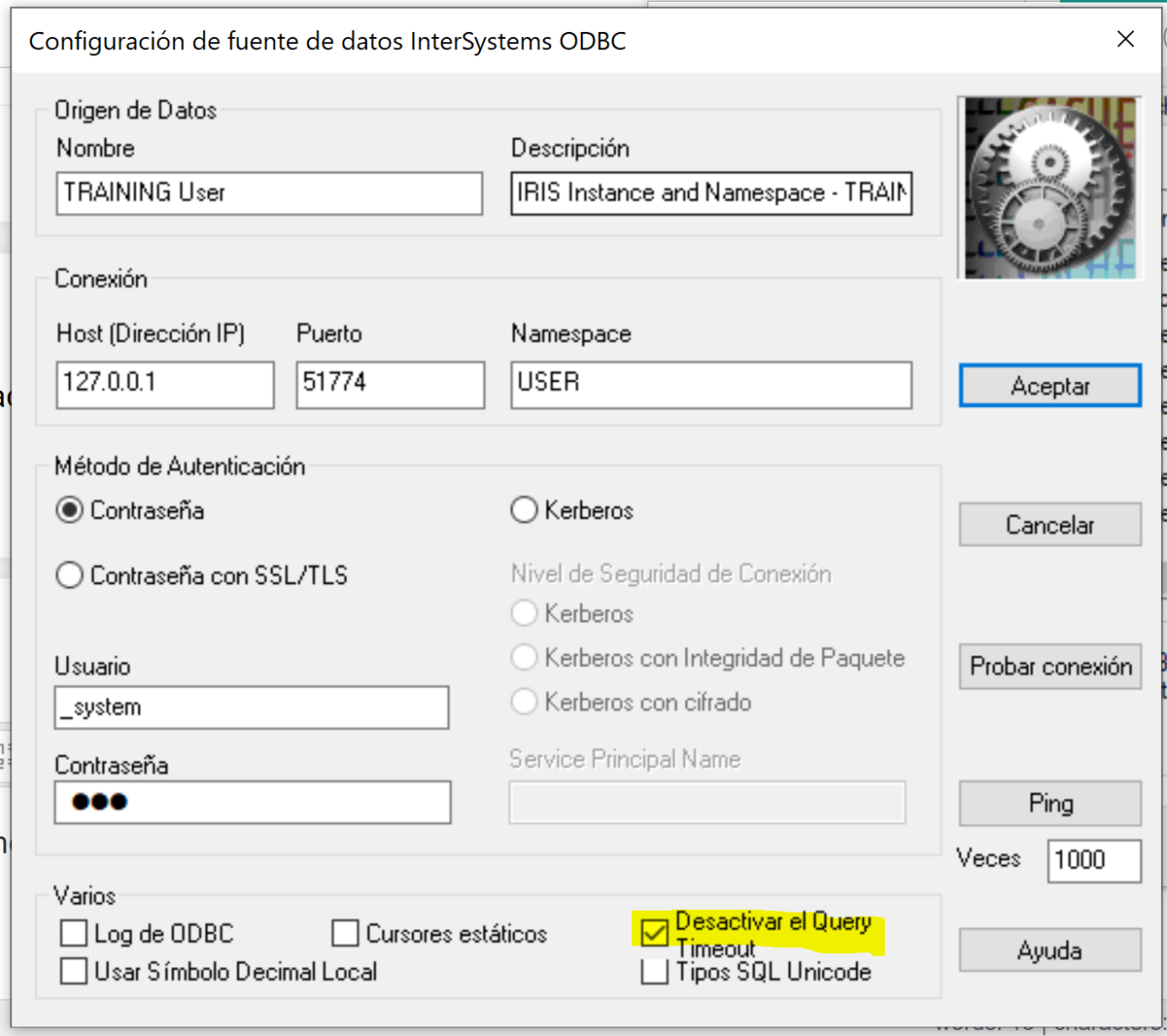Check Usar Símbolo Decimal Local
Screen dimensions: 1167x1036
coord(74,971)
